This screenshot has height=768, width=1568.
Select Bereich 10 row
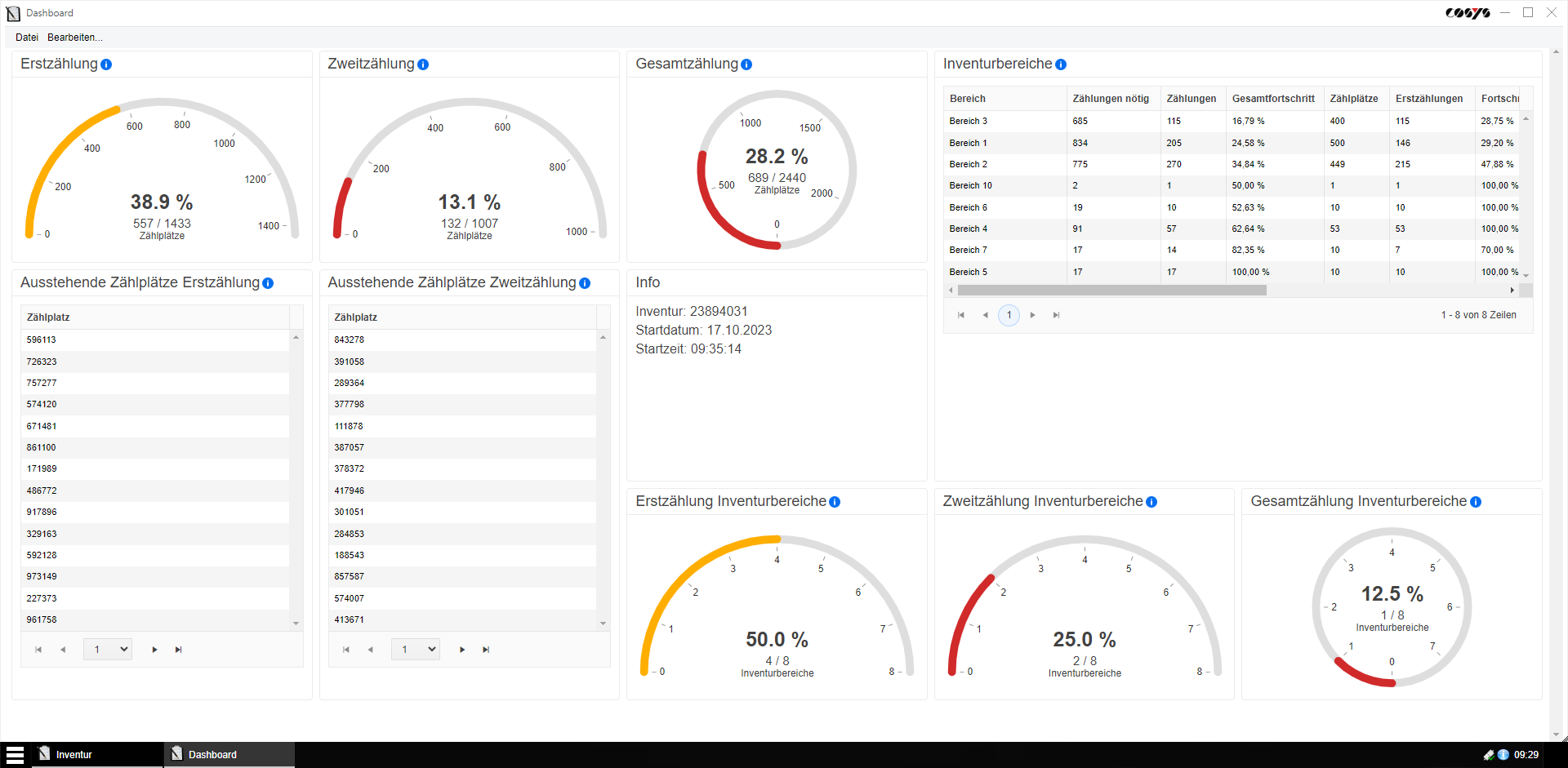tap(1232, 186)
